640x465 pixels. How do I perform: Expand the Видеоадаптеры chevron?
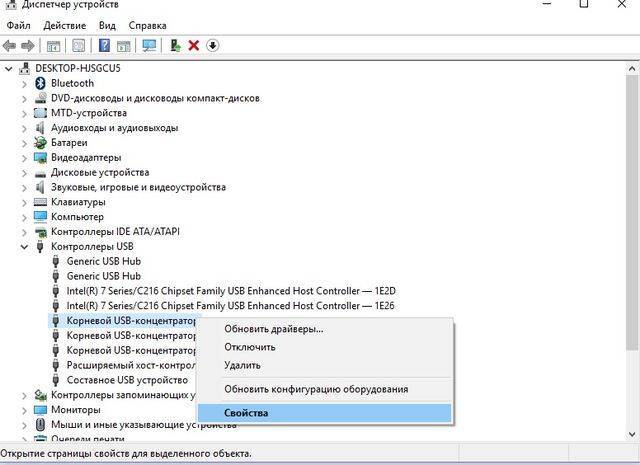24,158
